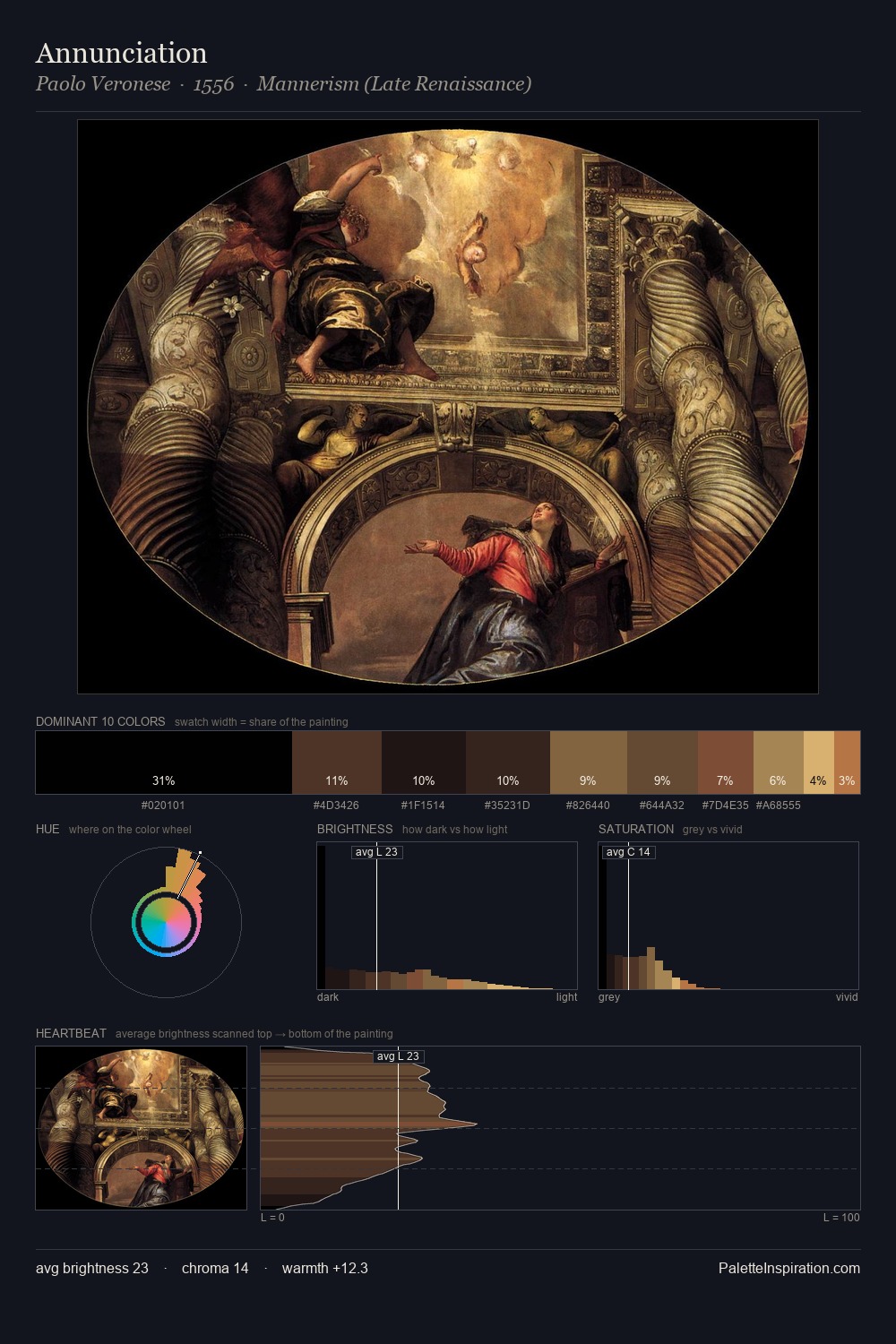Viewport: 896px width, 1344px height.
Task: Click the L = 100 axis label
Action: (841, 1218)
